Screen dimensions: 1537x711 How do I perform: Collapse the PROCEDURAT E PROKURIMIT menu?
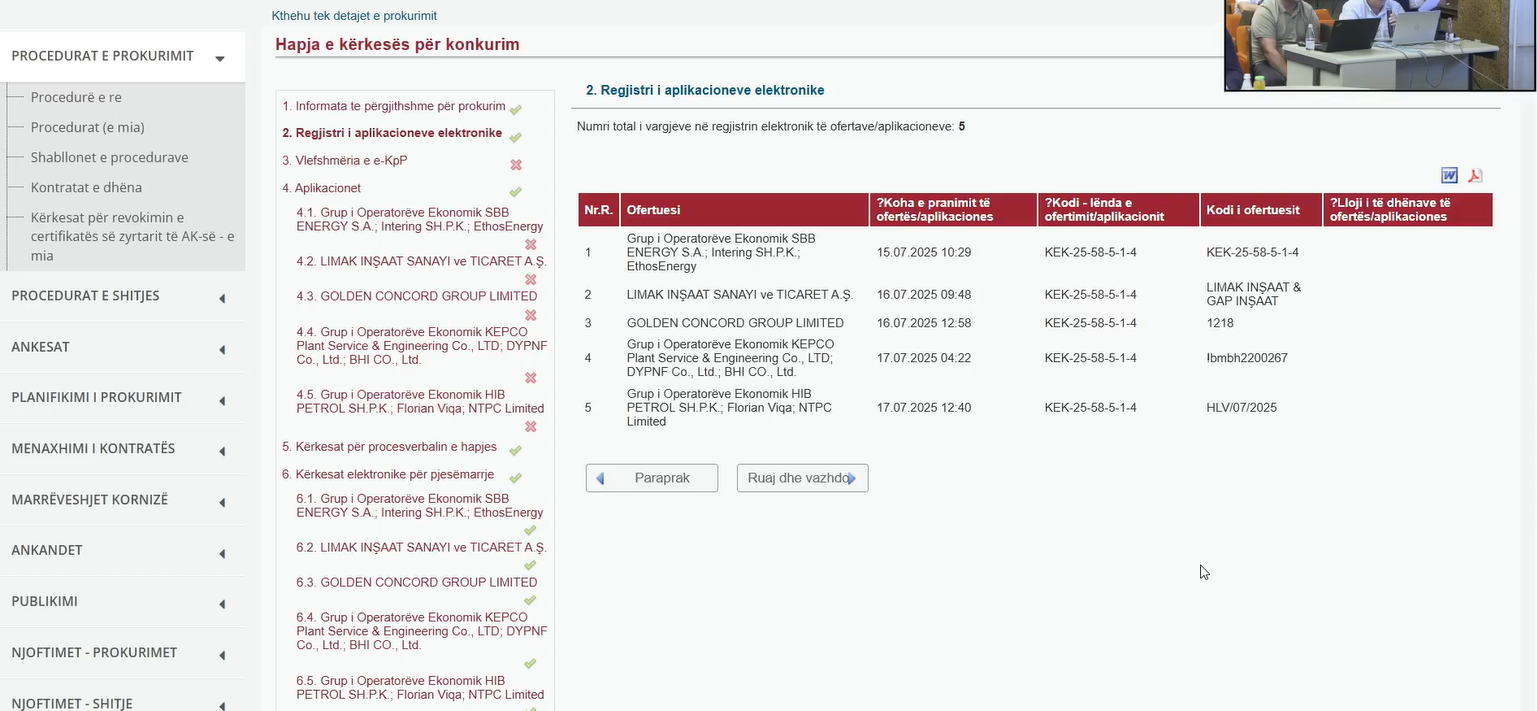click(219, 58)
